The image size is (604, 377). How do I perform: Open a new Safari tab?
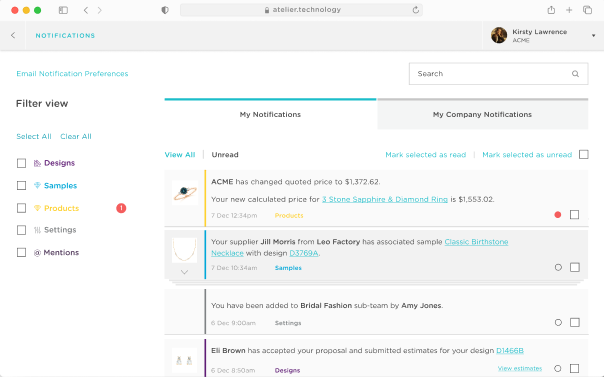[569, 10]
